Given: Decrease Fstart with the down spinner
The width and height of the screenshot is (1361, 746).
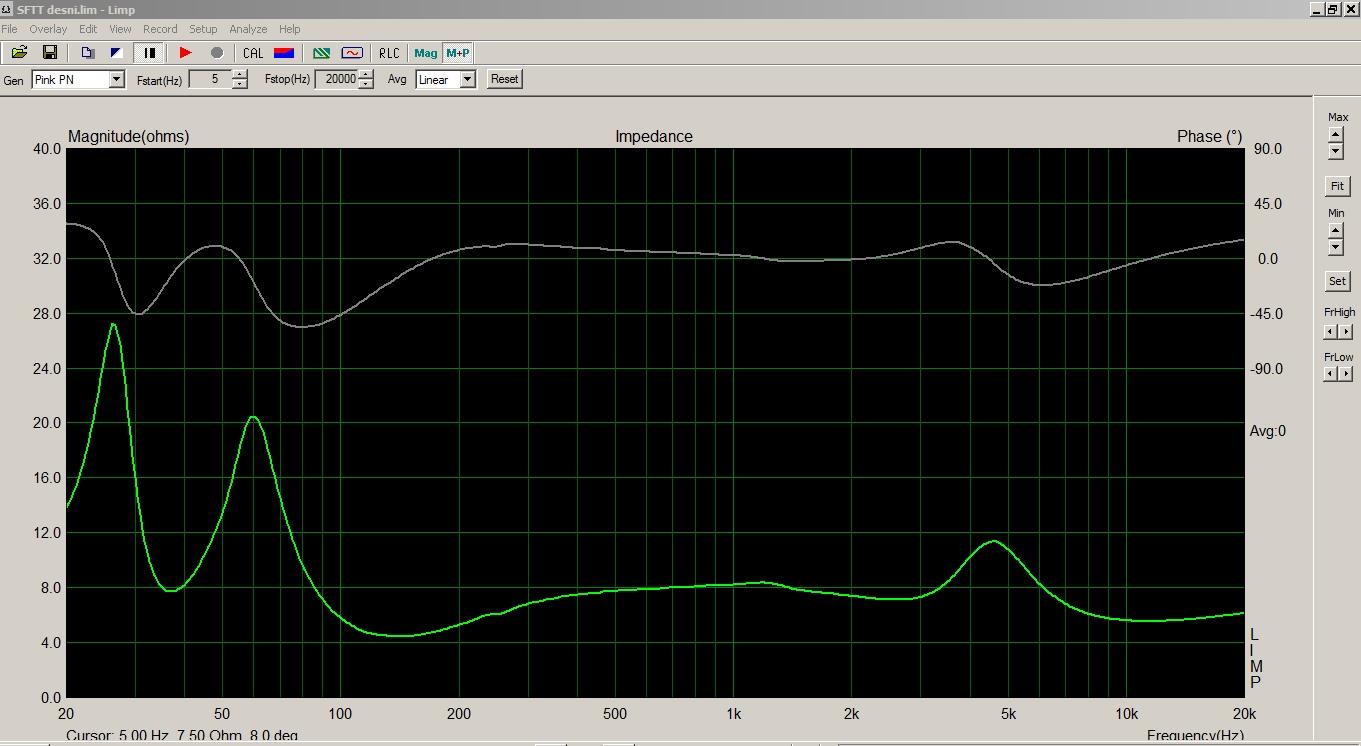Looking at the screenshot, I should pos(240,85).
